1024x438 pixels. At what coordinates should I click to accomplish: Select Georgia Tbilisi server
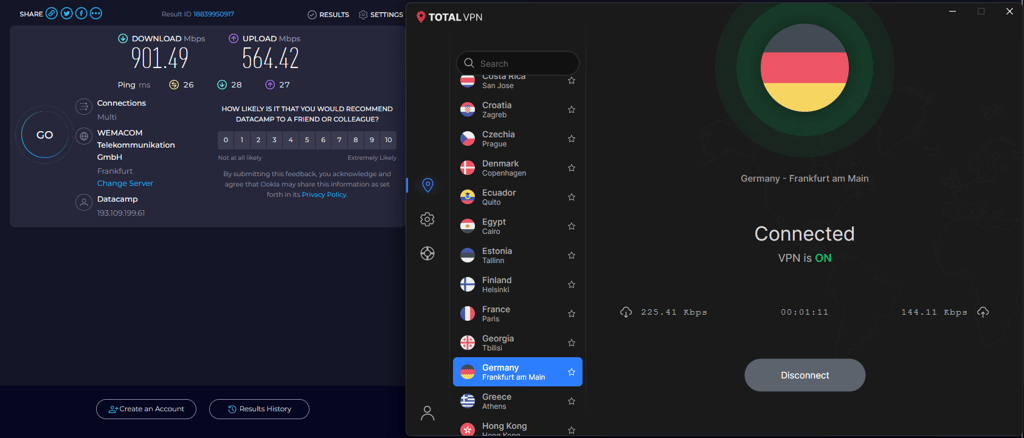pyautogui.click(x=518, y=343)
